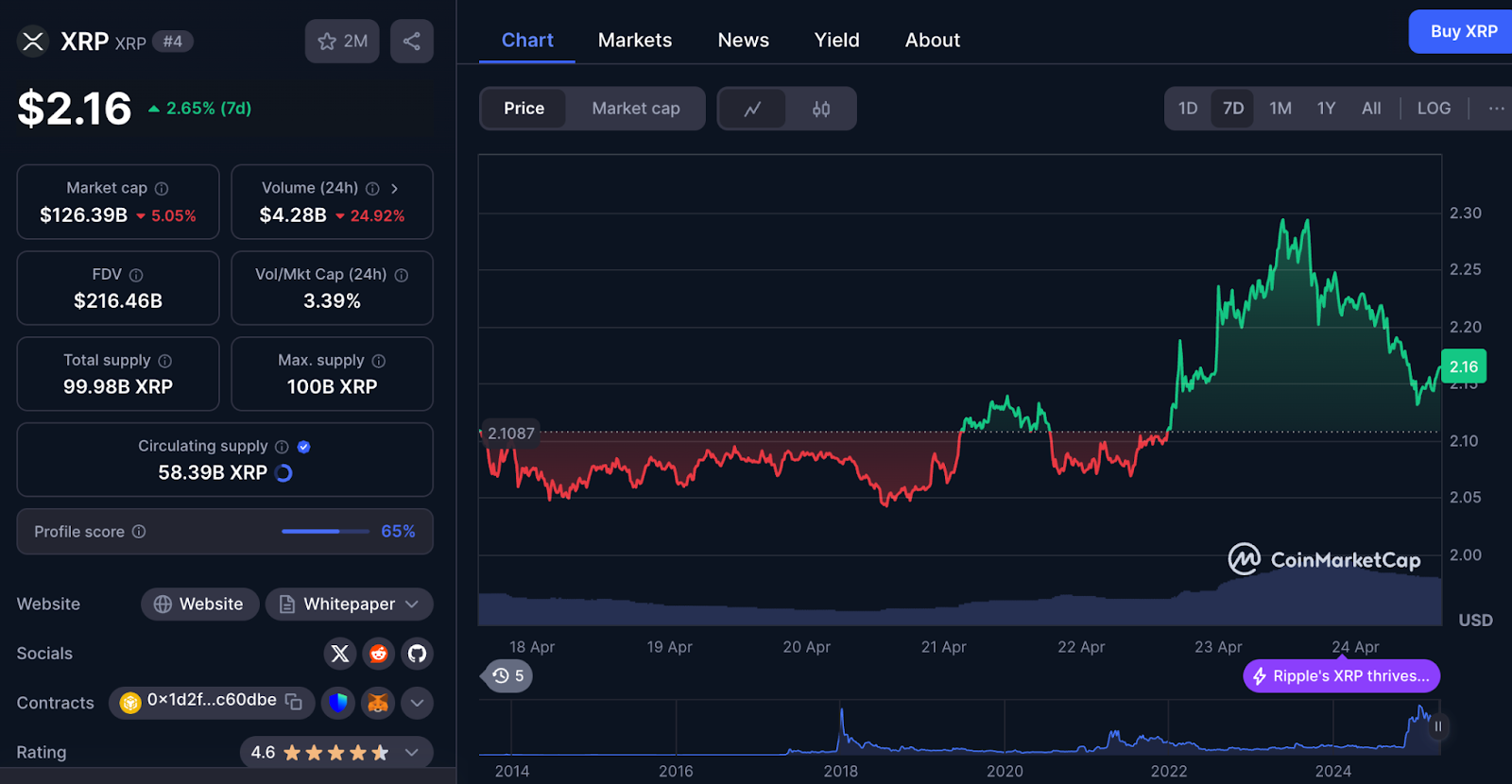Viewport: 1512px width, 784px height.
Task: Show Profile score info icon
Action: (x=139, y=532)
